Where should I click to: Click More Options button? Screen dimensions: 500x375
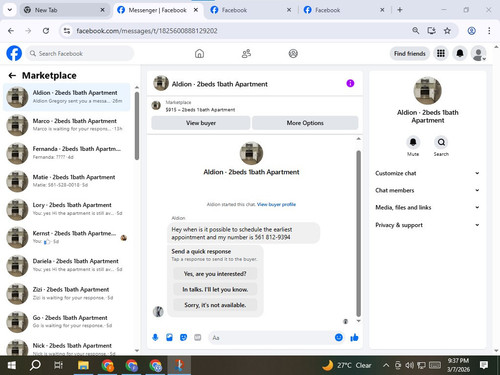point(305,123)
